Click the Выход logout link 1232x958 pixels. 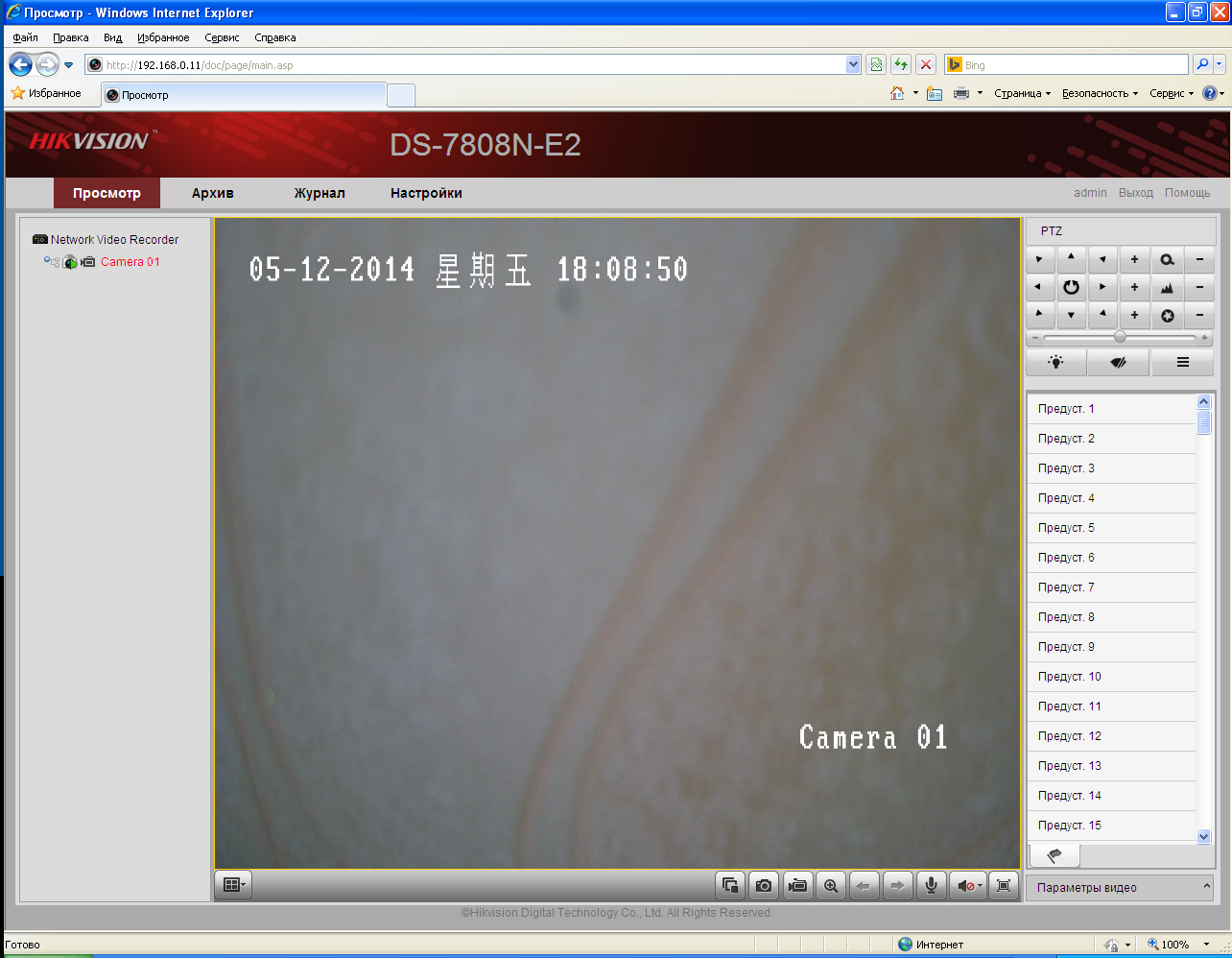click(1136, 193)
